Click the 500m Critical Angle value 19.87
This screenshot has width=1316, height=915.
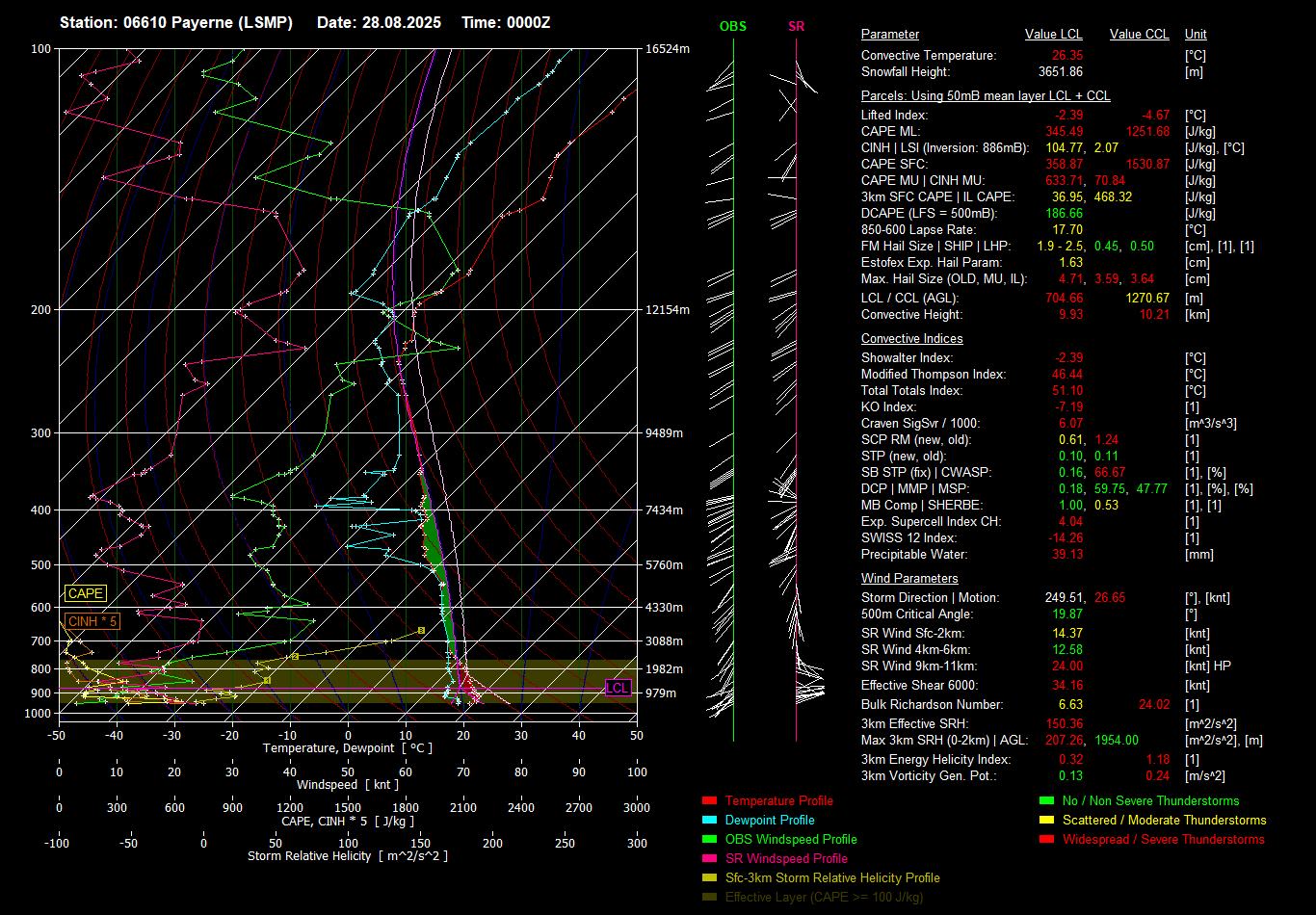1067,614
